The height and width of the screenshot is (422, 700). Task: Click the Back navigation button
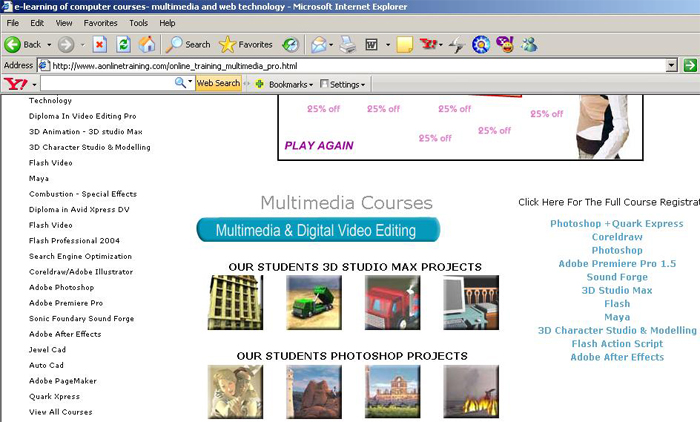coord(22,45)
